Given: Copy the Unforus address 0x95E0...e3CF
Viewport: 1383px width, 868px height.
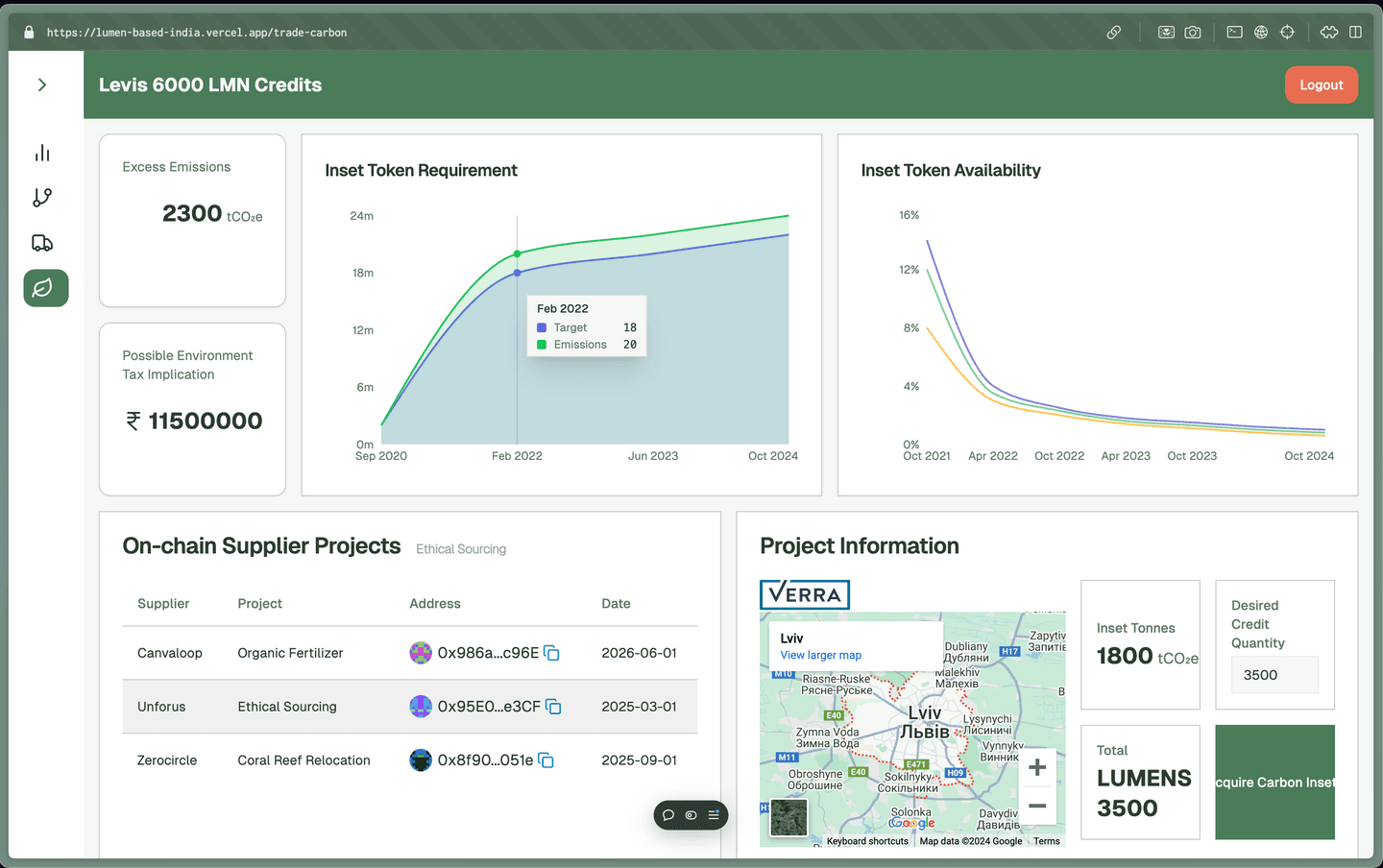Looking at the screenshot, I should (x=553, y=707).
